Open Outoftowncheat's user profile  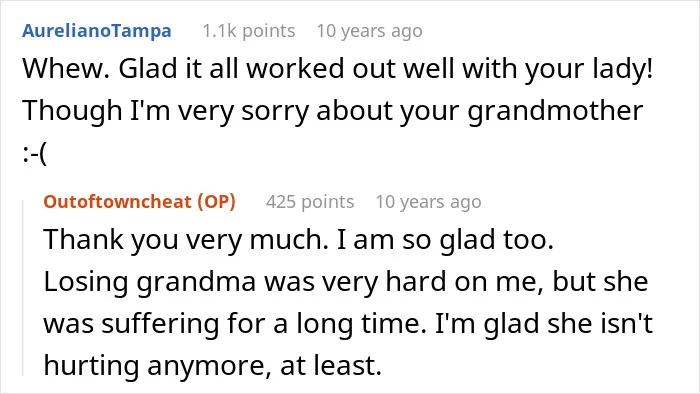tap(117, 202)
